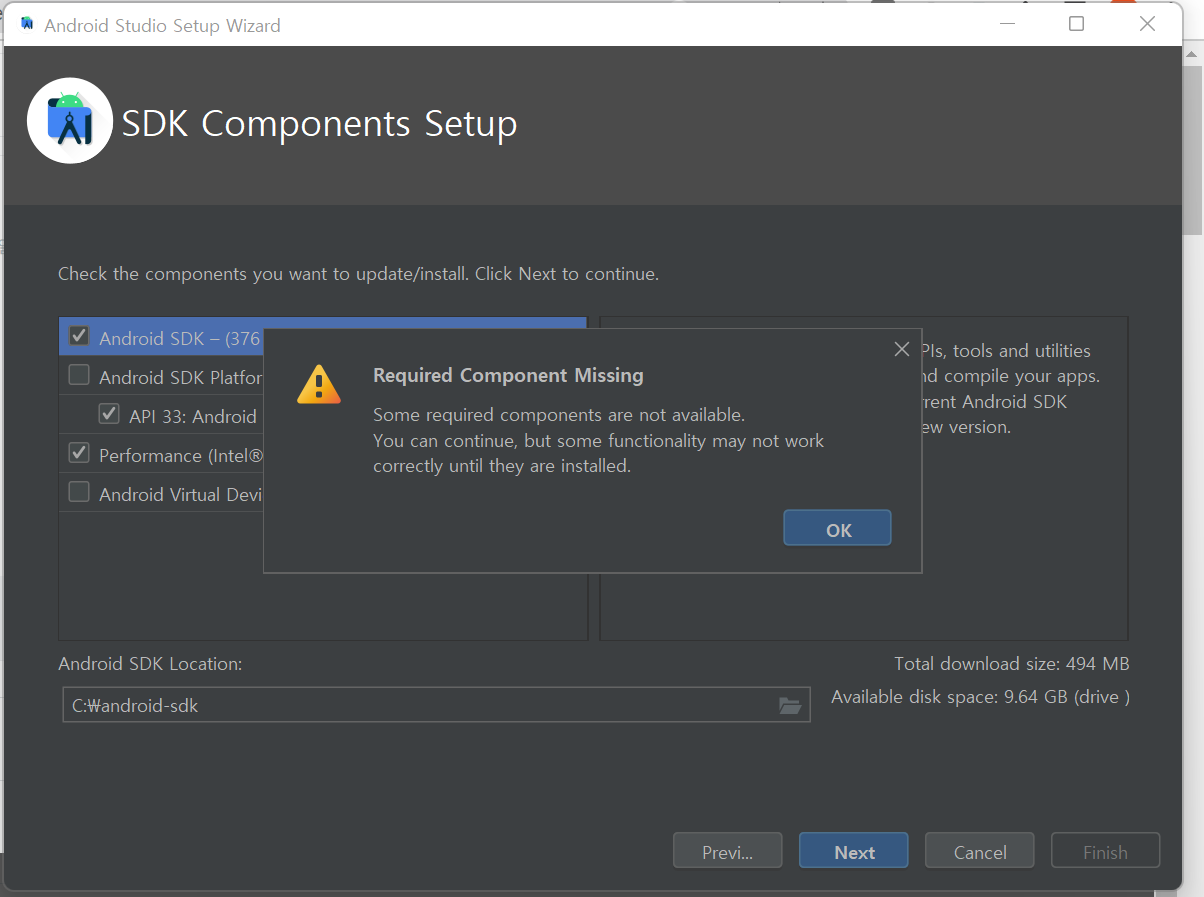Click the Android SDK Platform row label
The height and width of the screenshot is (897, 1204).
(180, 377)
